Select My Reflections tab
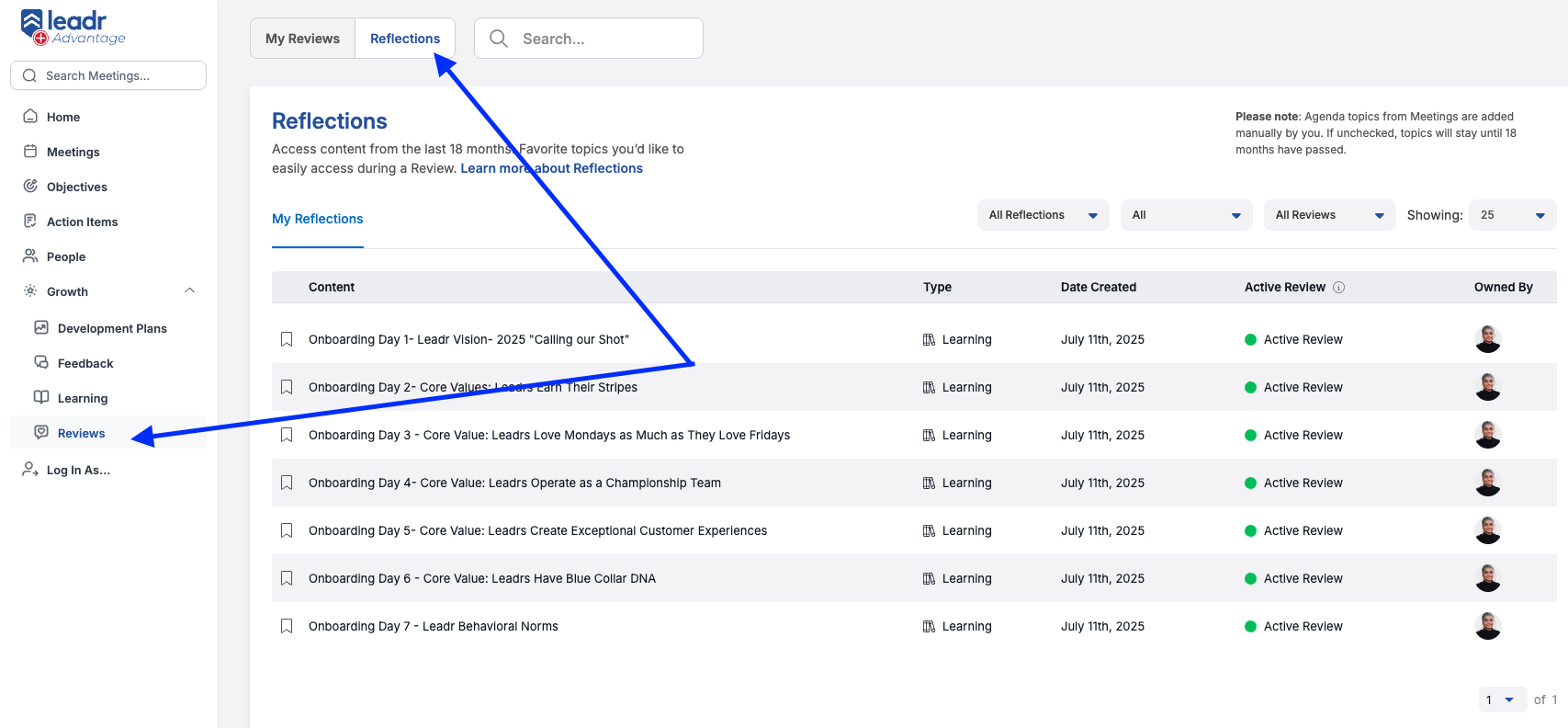The height and width of the screenshot is (728, 1568). click(318, 219)
